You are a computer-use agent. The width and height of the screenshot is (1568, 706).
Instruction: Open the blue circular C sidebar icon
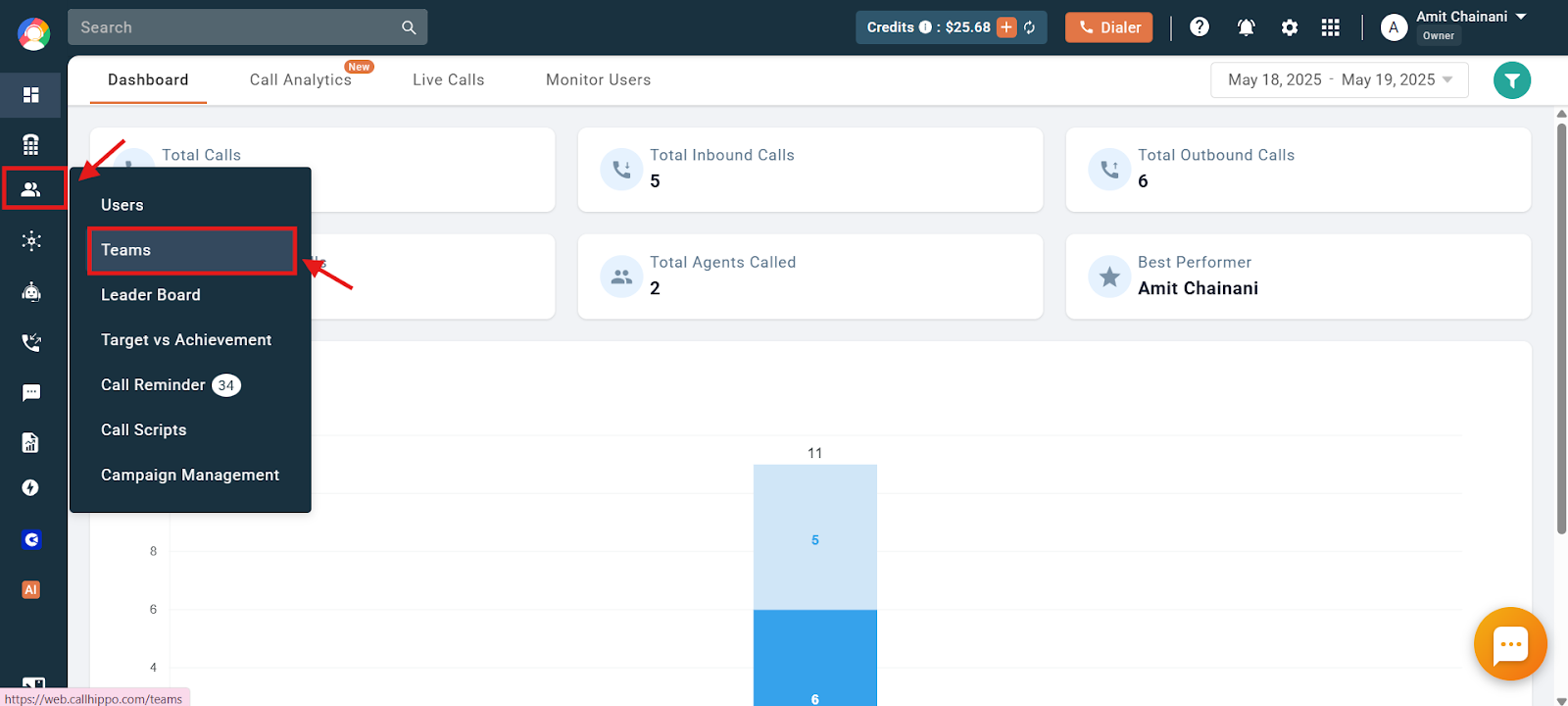tap(31, 539)
